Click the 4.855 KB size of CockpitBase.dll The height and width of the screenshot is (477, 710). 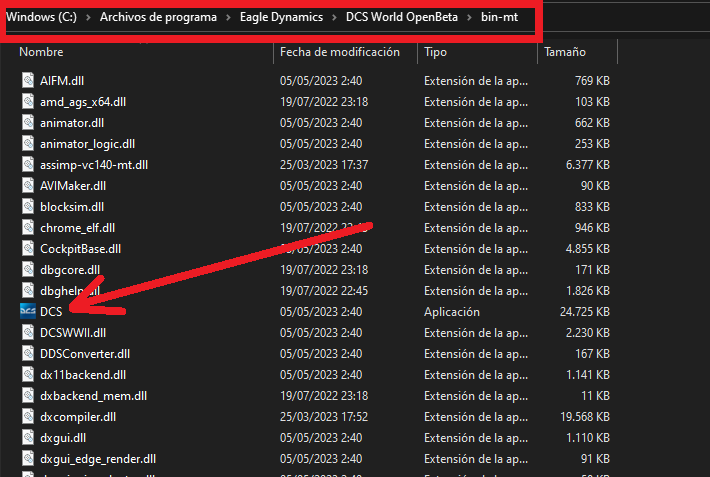click(x=588, y=249)
